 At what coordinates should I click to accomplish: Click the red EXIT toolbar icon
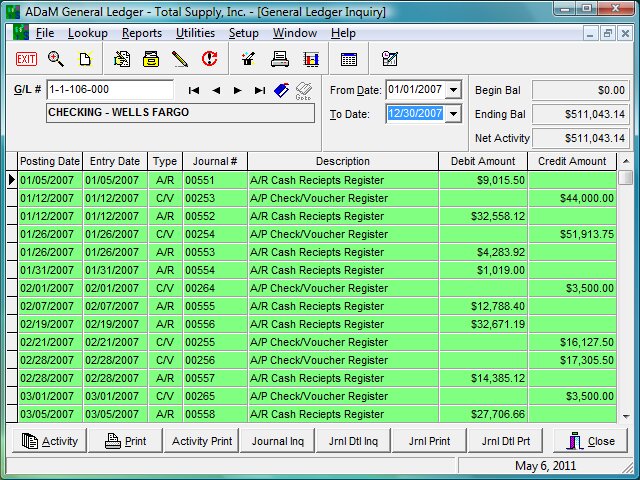click(27, 59)
